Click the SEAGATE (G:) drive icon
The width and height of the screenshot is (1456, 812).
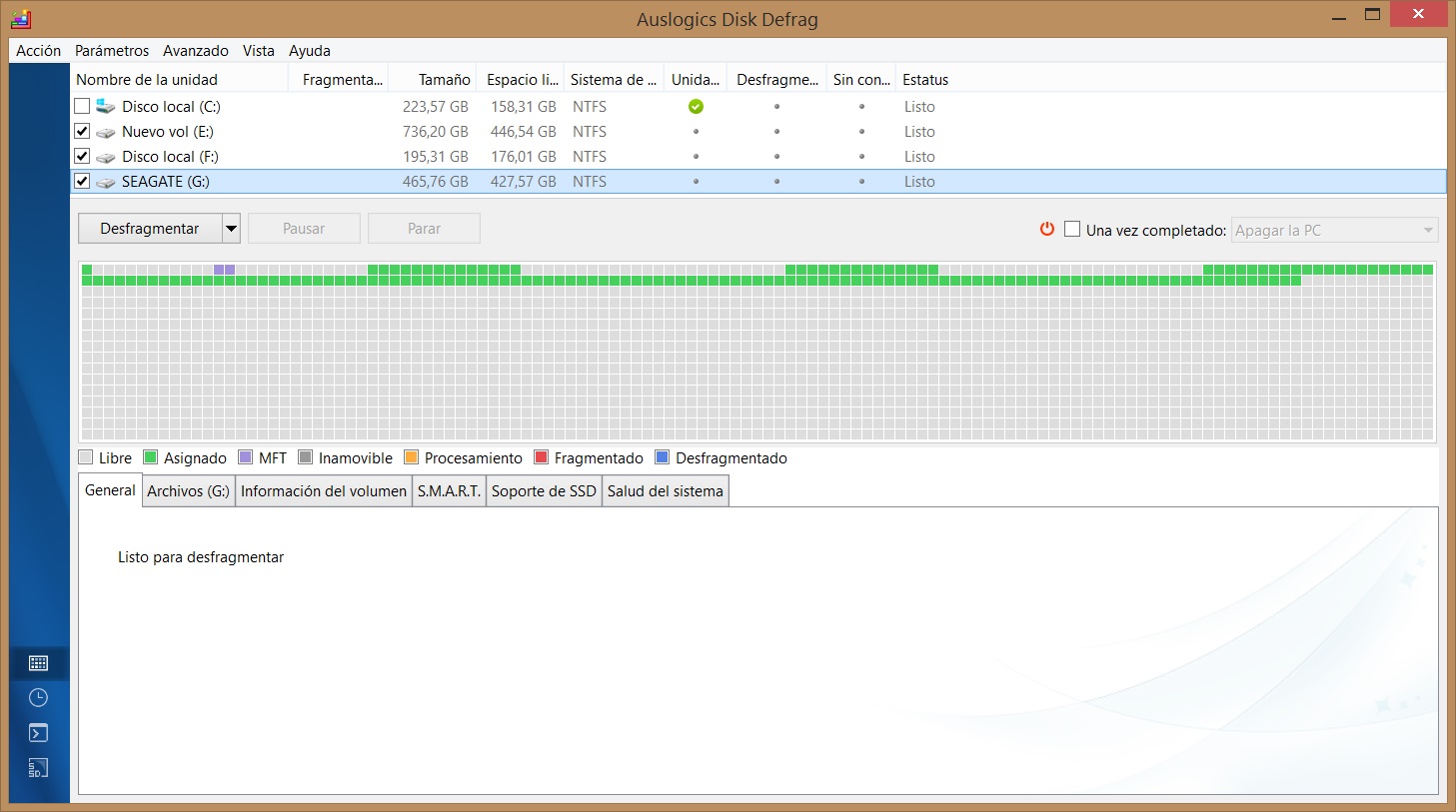[x=106, y=182]
